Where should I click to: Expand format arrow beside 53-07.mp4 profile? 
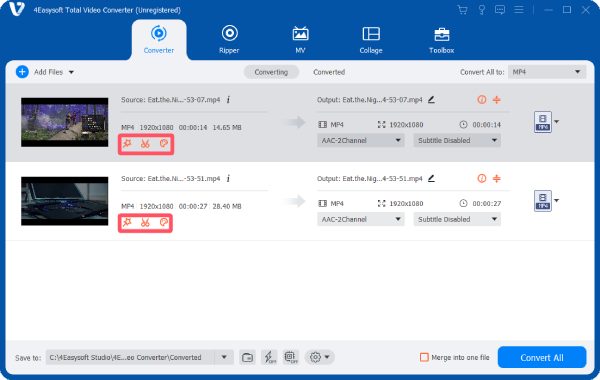click(x=557, y=122)
